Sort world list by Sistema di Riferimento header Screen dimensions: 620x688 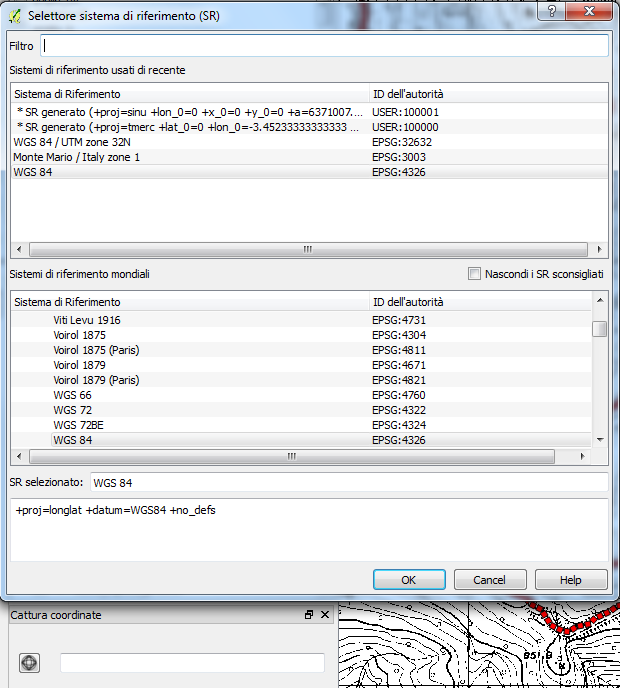tap(67, 302)
